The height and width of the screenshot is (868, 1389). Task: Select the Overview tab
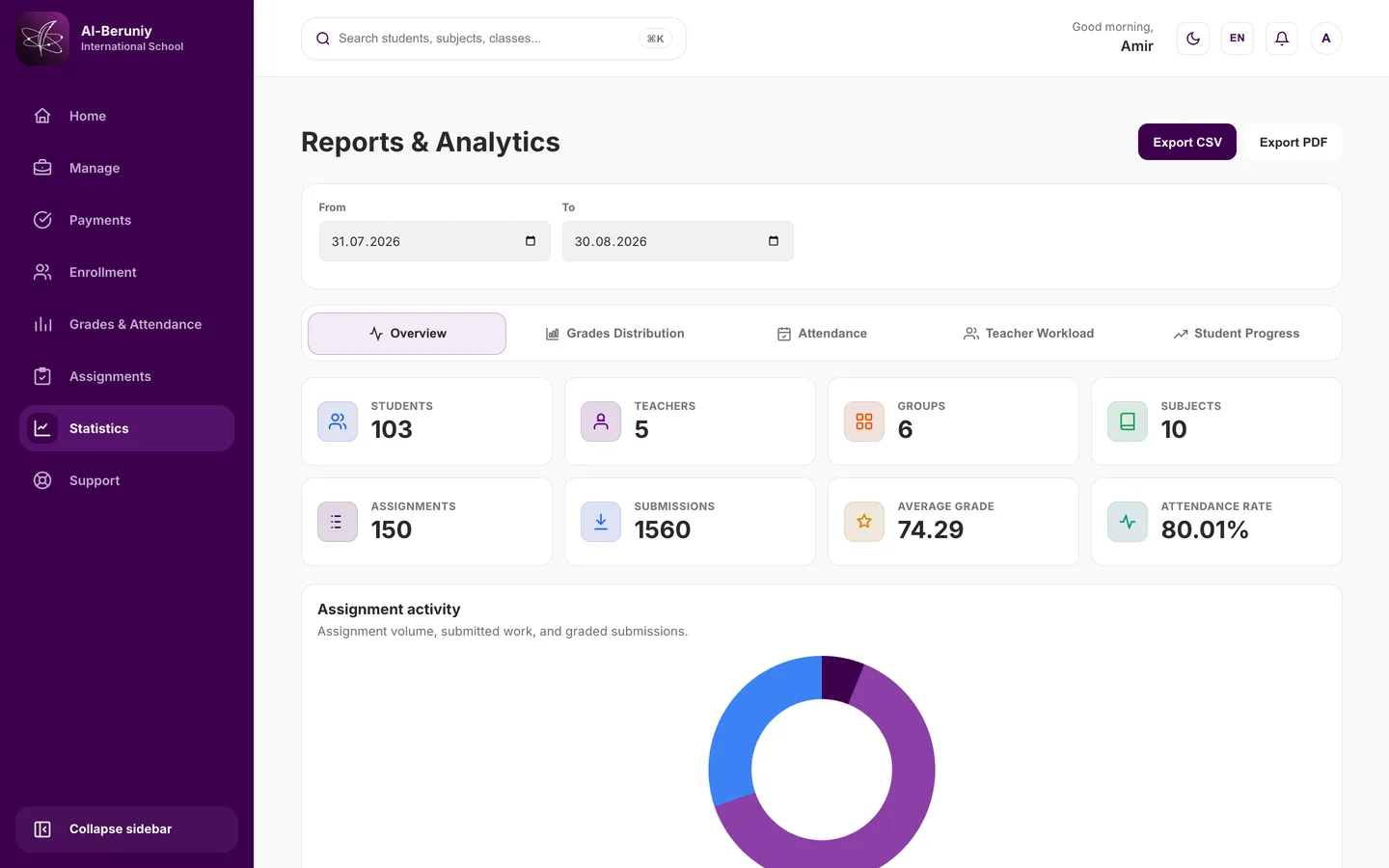[x=407, y=334]
